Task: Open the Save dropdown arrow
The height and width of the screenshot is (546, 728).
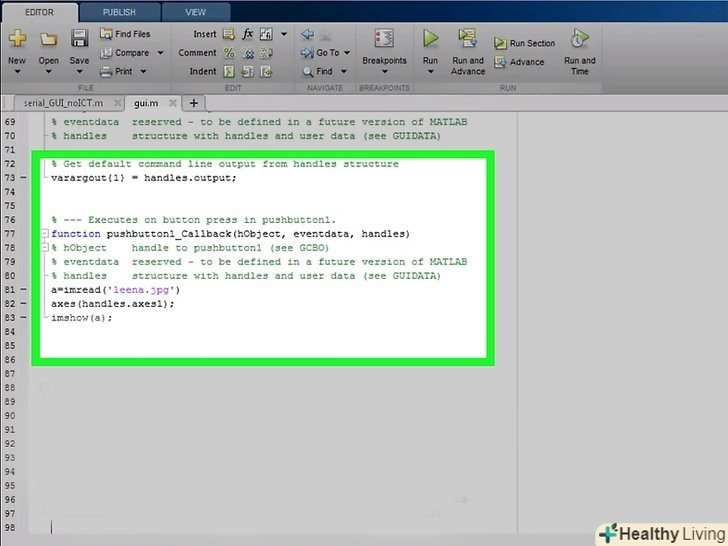Action: tap(79, 72)
